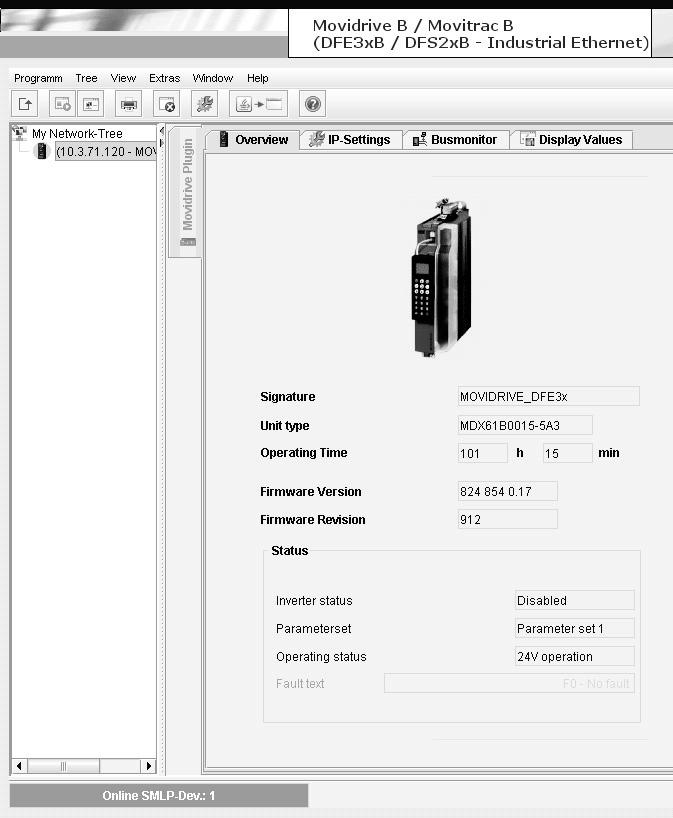The width and height of the screenshot is (673, 818).
Task: Click the help question mark icon
Action: tap(313, 104)
